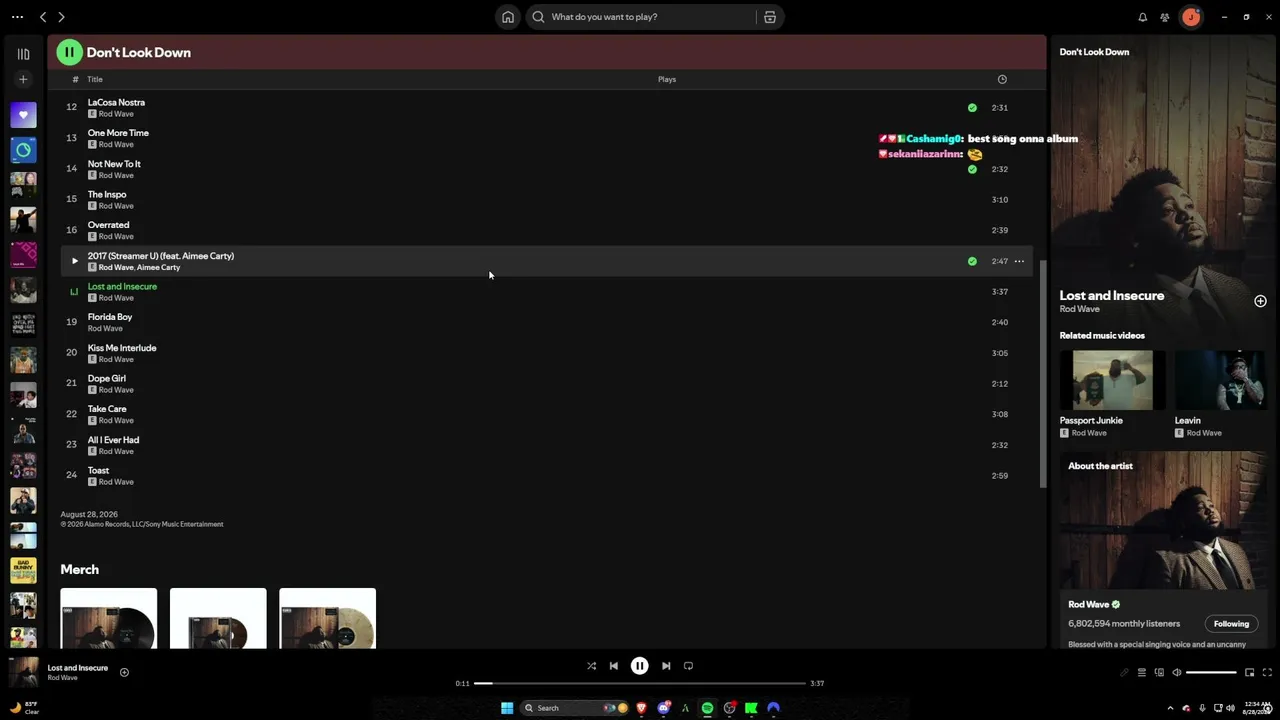Image resolution: width=1280 pixels, height=720 pixels.
Task: Click the Plays column header
Action: pyautogui.click(x=667, y=79)
